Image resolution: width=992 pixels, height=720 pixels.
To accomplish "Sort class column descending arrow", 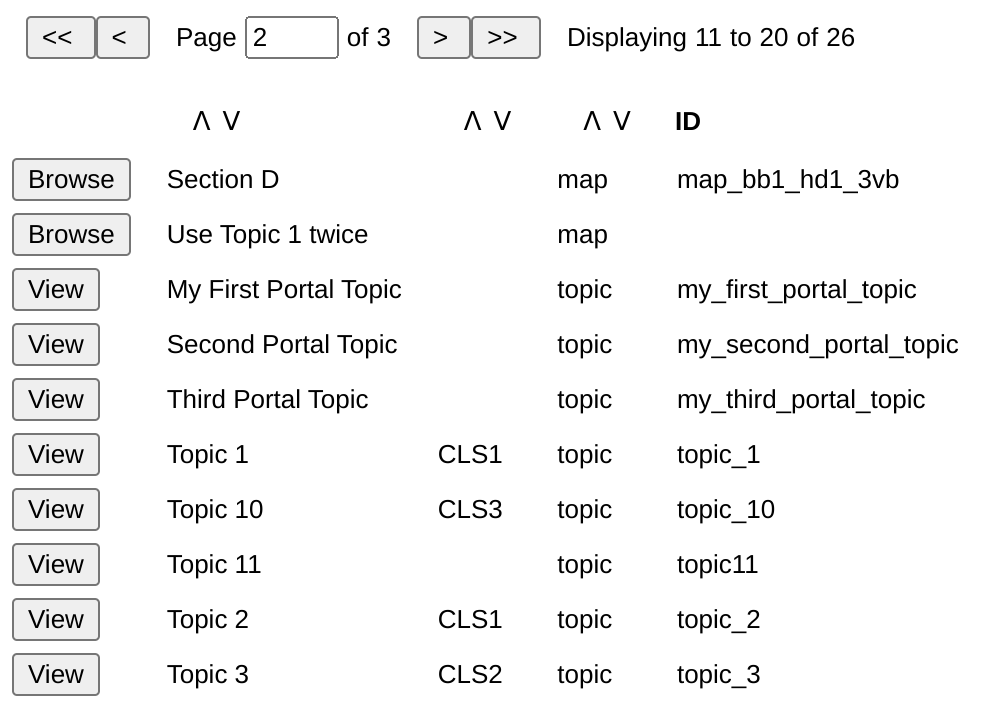I will (502, 121).
